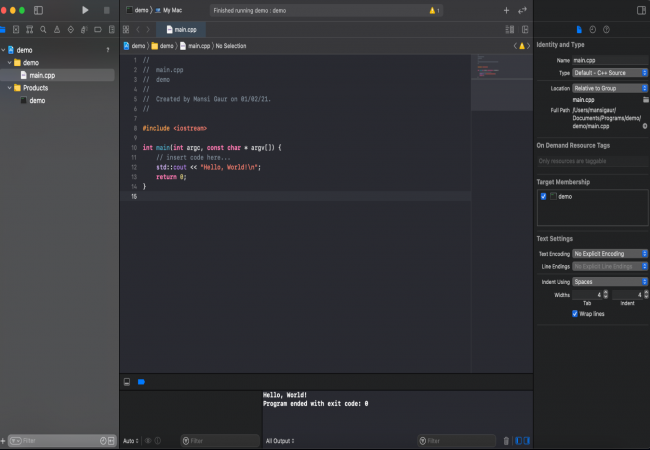Screen dimensions: 650x450
Task: Disable the Wrap lines checkbox
Action: click(x=575, y=314)
